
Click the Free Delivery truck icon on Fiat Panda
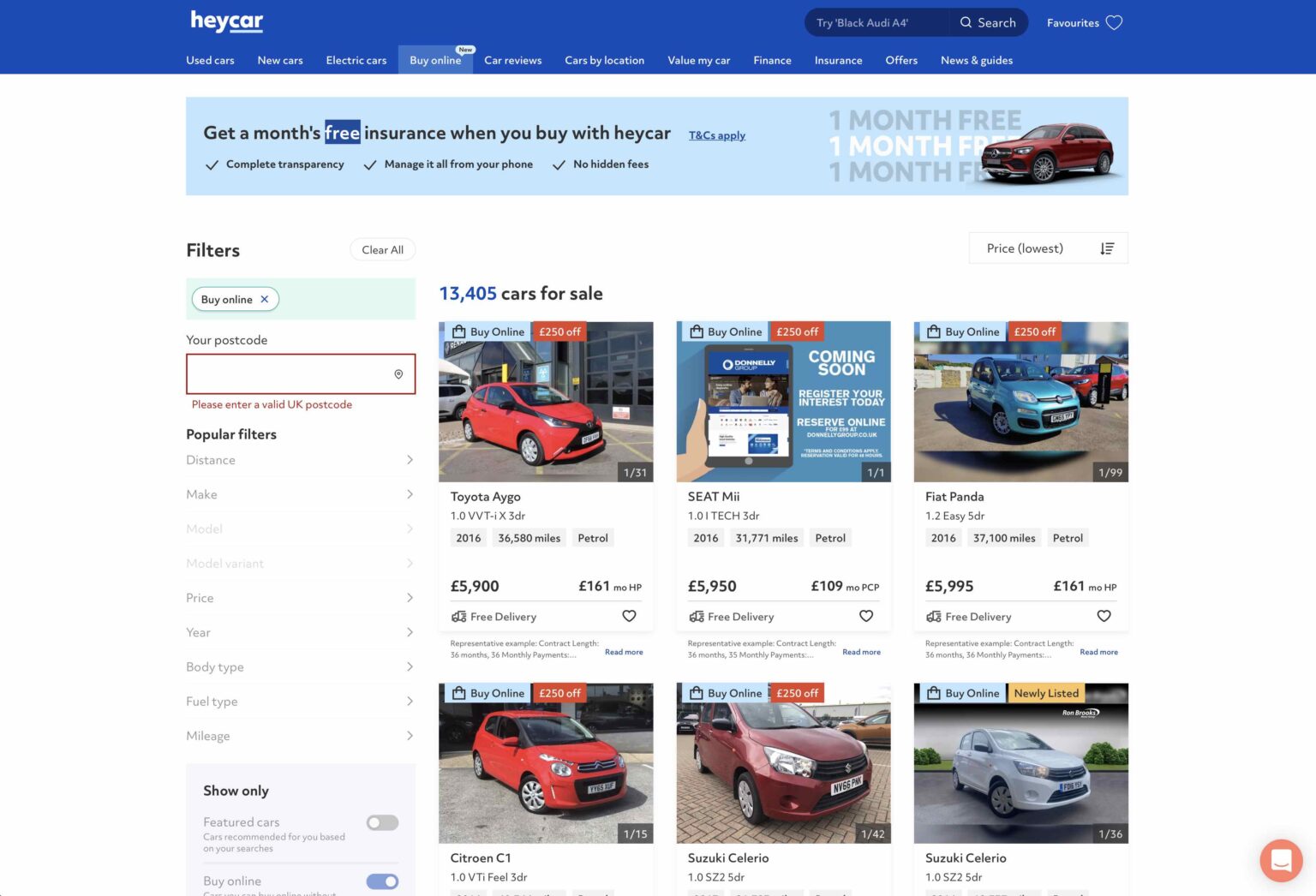pos(934,616)
